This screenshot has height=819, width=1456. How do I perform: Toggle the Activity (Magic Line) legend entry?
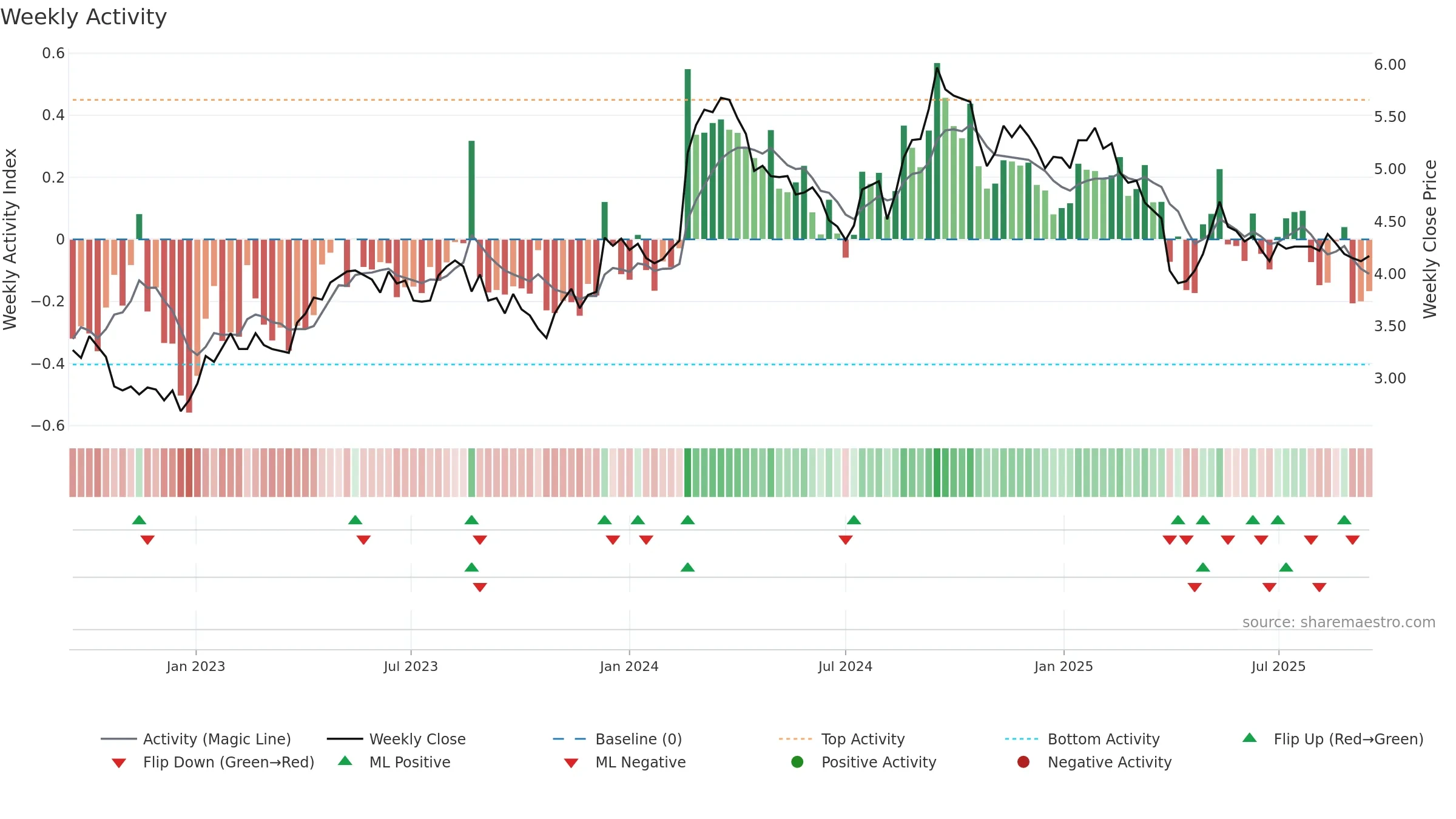point(196,739)
